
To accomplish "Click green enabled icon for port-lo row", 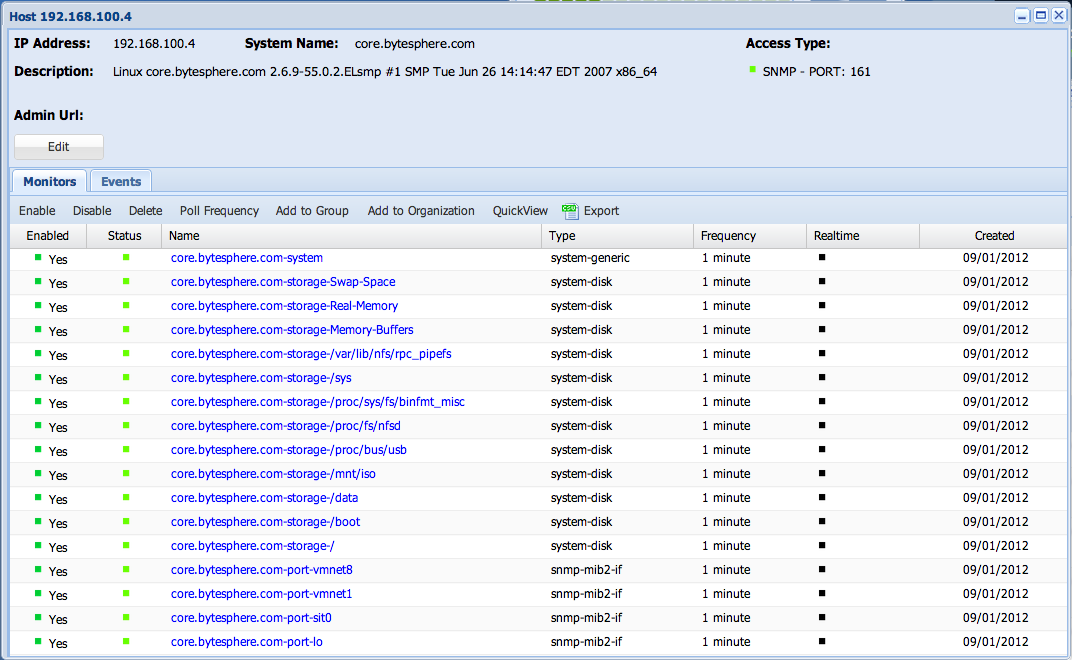I will tap(38, 641).
